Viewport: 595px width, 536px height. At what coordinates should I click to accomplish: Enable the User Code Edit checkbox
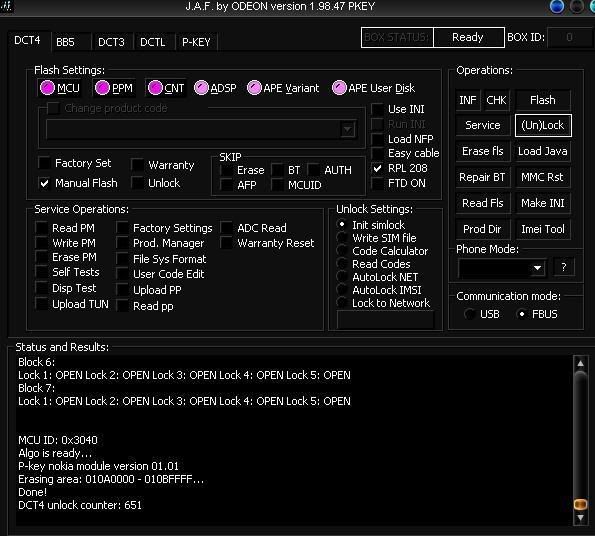point(122,274)
